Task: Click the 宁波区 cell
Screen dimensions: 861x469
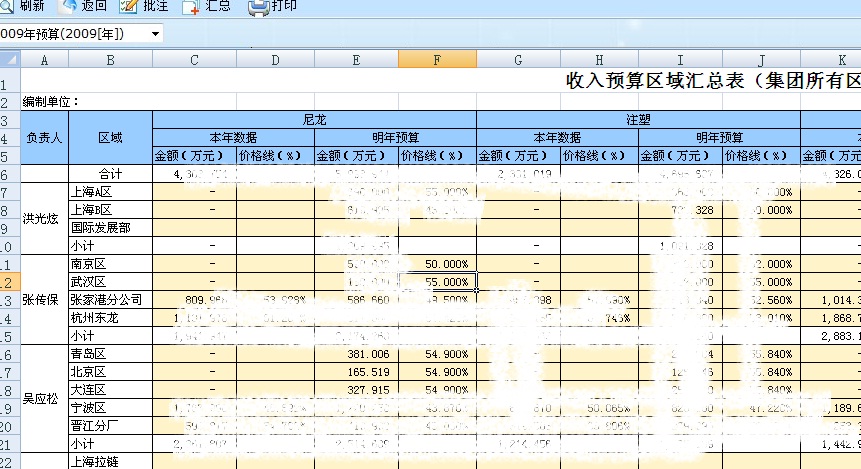Action: pyautogui.click(x=110, y=408)
